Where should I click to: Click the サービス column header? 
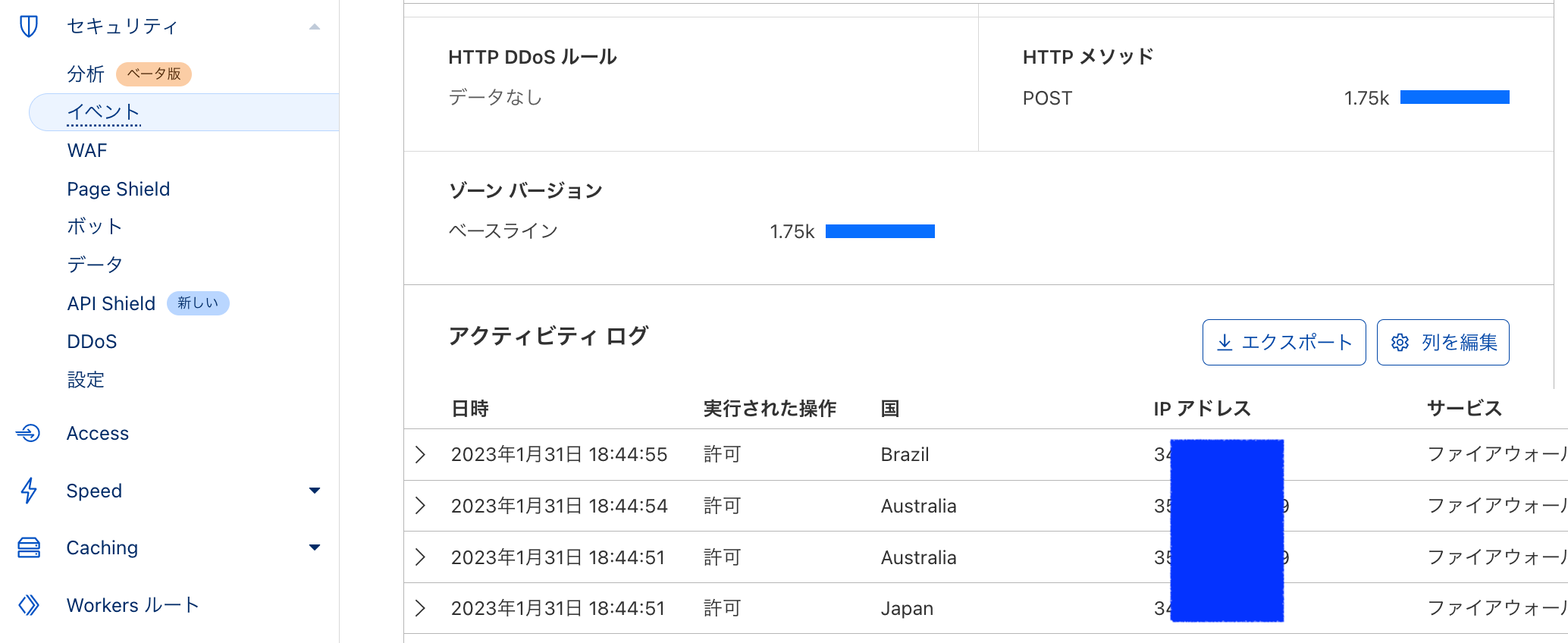click(x=1464, y=409)
